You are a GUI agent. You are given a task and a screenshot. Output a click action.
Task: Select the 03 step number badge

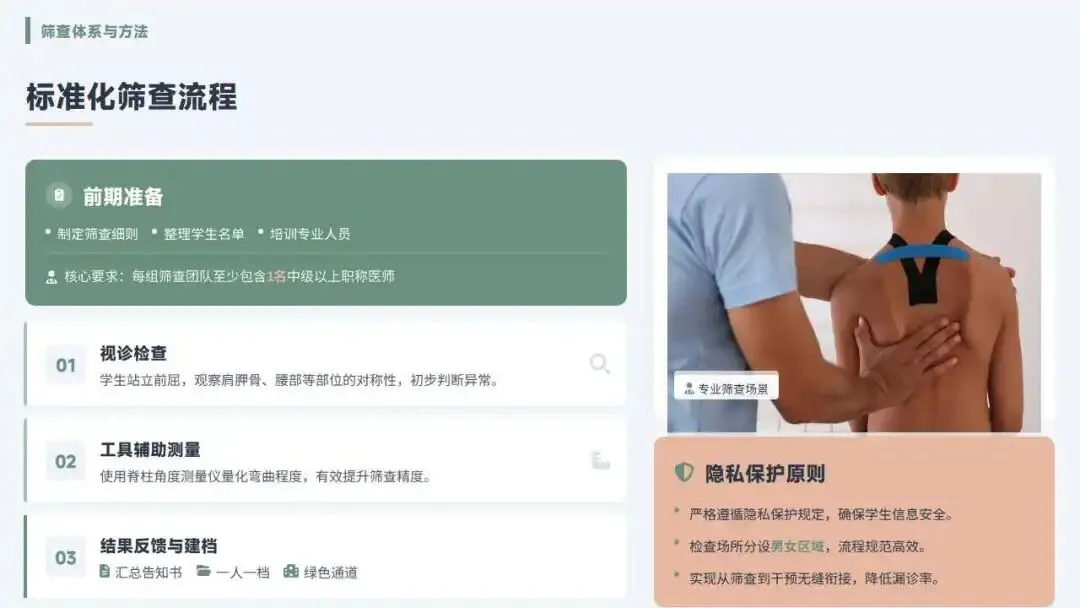pyautogui.click(x=66, y=558)
